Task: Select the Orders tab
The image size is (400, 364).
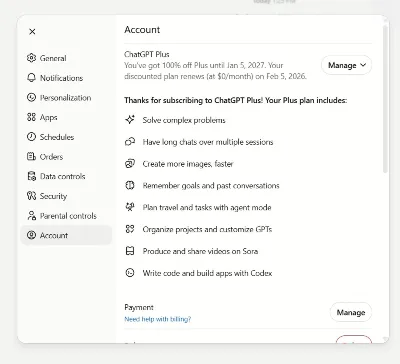Action: coord(66,156)
